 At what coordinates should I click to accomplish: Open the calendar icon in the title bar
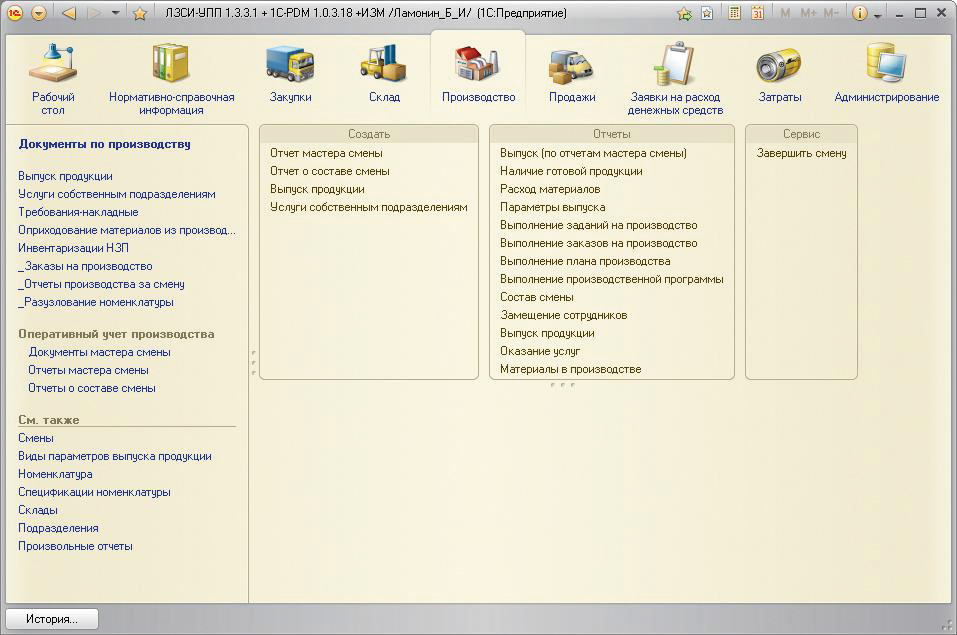[x=758, y=14]
